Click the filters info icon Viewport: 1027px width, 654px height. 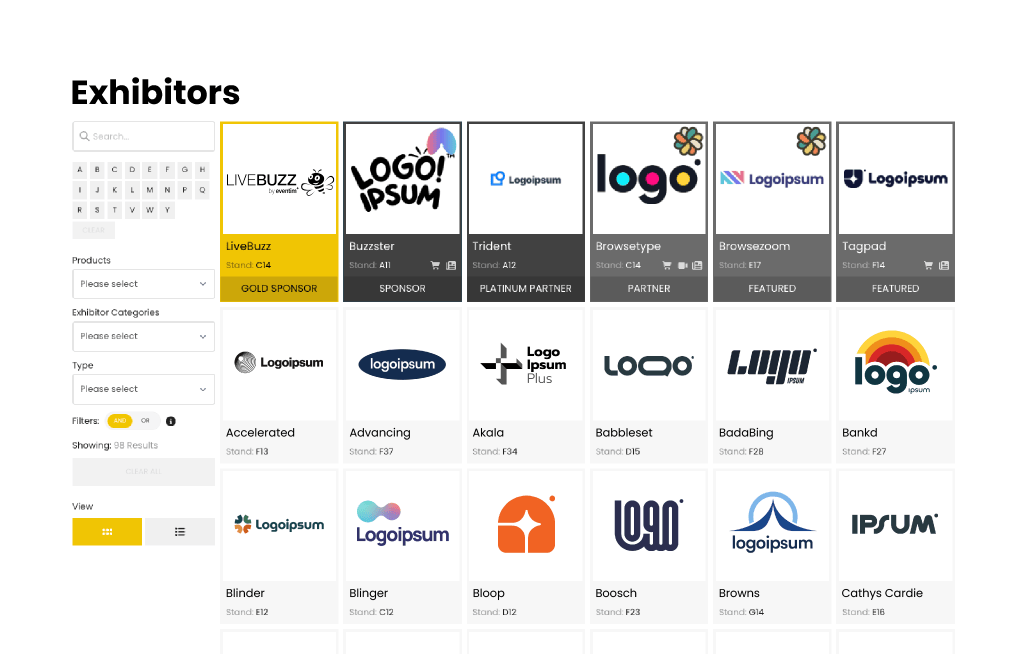coord(171,421)
